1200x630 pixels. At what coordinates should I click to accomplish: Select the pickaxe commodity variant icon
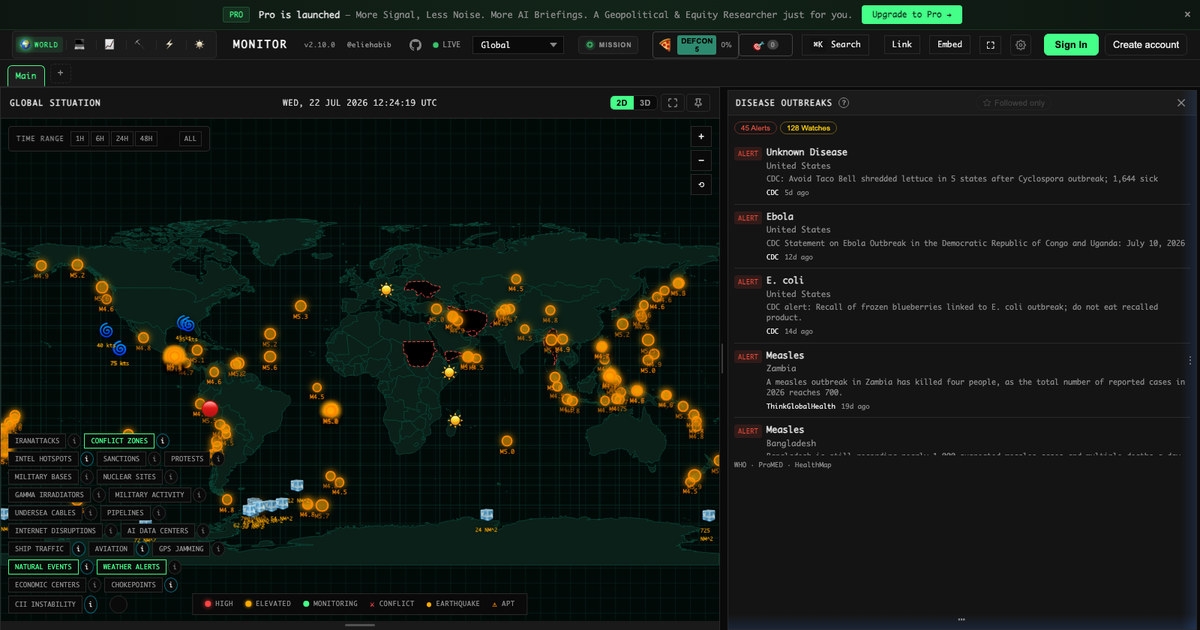(x=139, y=44)
